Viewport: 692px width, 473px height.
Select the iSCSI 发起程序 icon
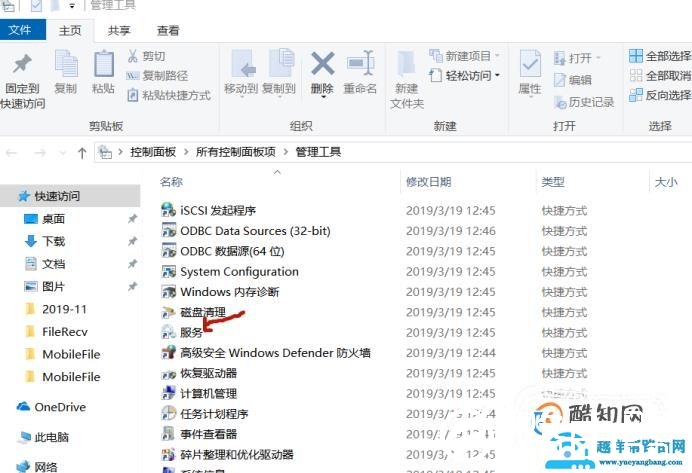[x=169, y=210]
